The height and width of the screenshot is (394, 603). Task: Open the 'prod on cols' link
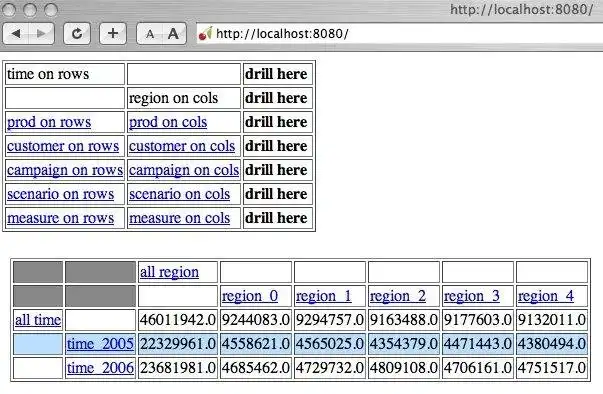click(168, 122)
